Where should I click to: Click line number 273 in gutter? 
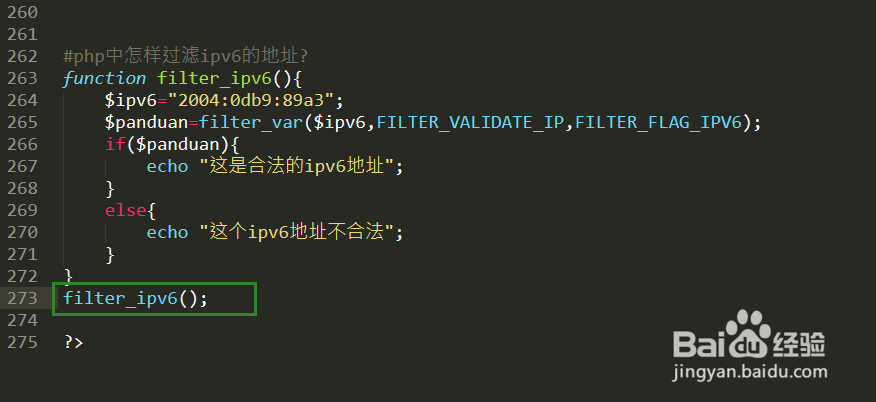[x=22, y=298]
